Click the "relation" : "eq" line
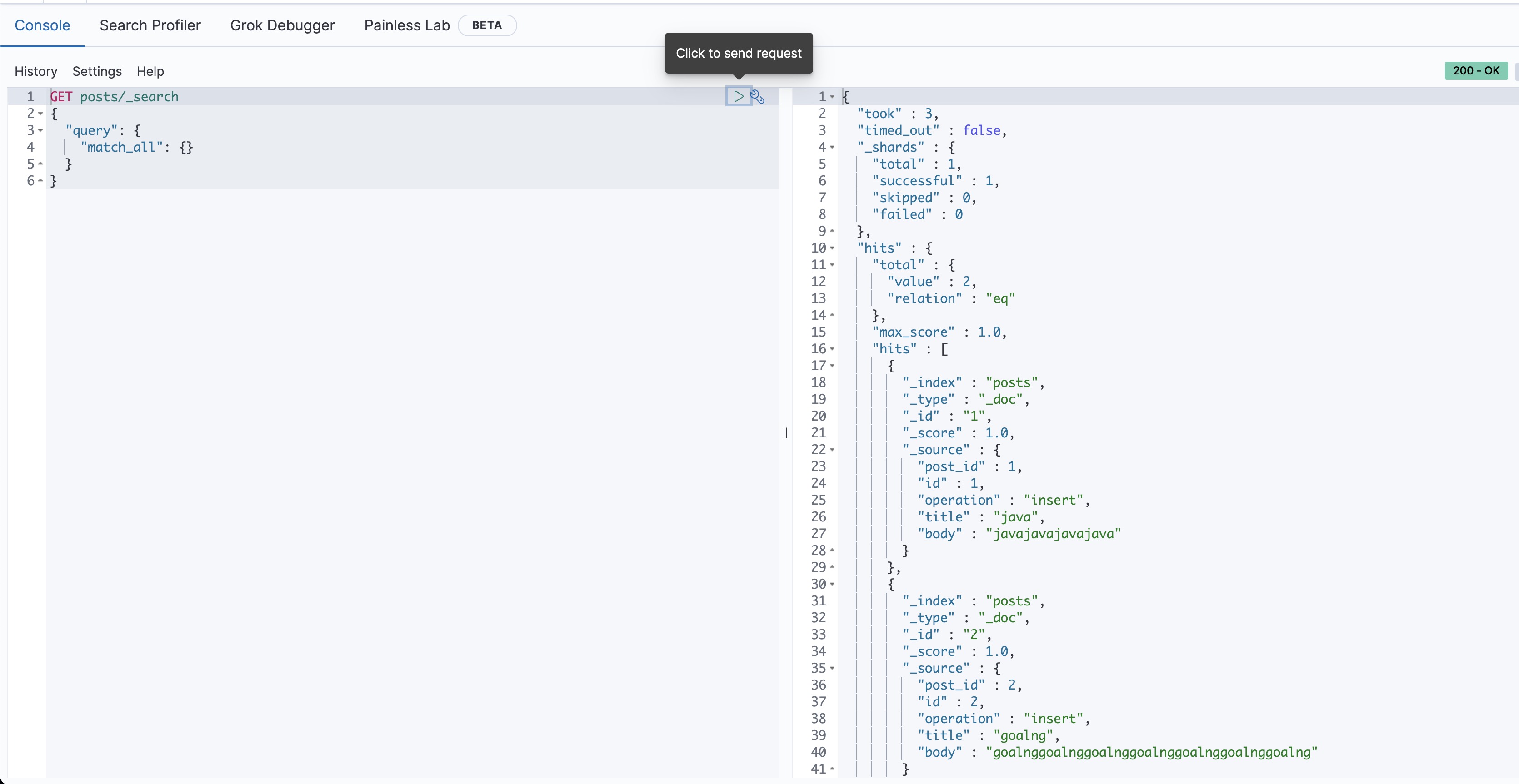Viewport: 1519px width, 784px height. (x=951, y=298)
